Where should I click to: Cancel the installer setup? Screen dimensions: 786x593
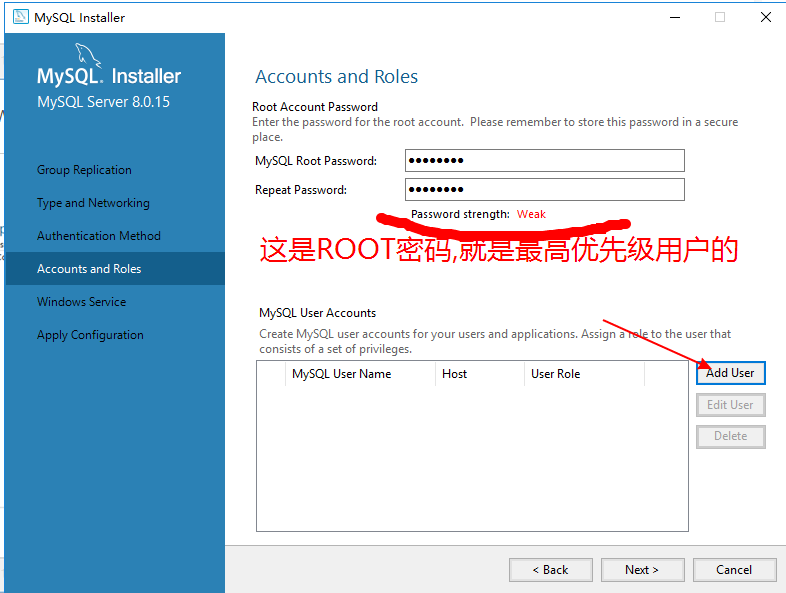734,570
